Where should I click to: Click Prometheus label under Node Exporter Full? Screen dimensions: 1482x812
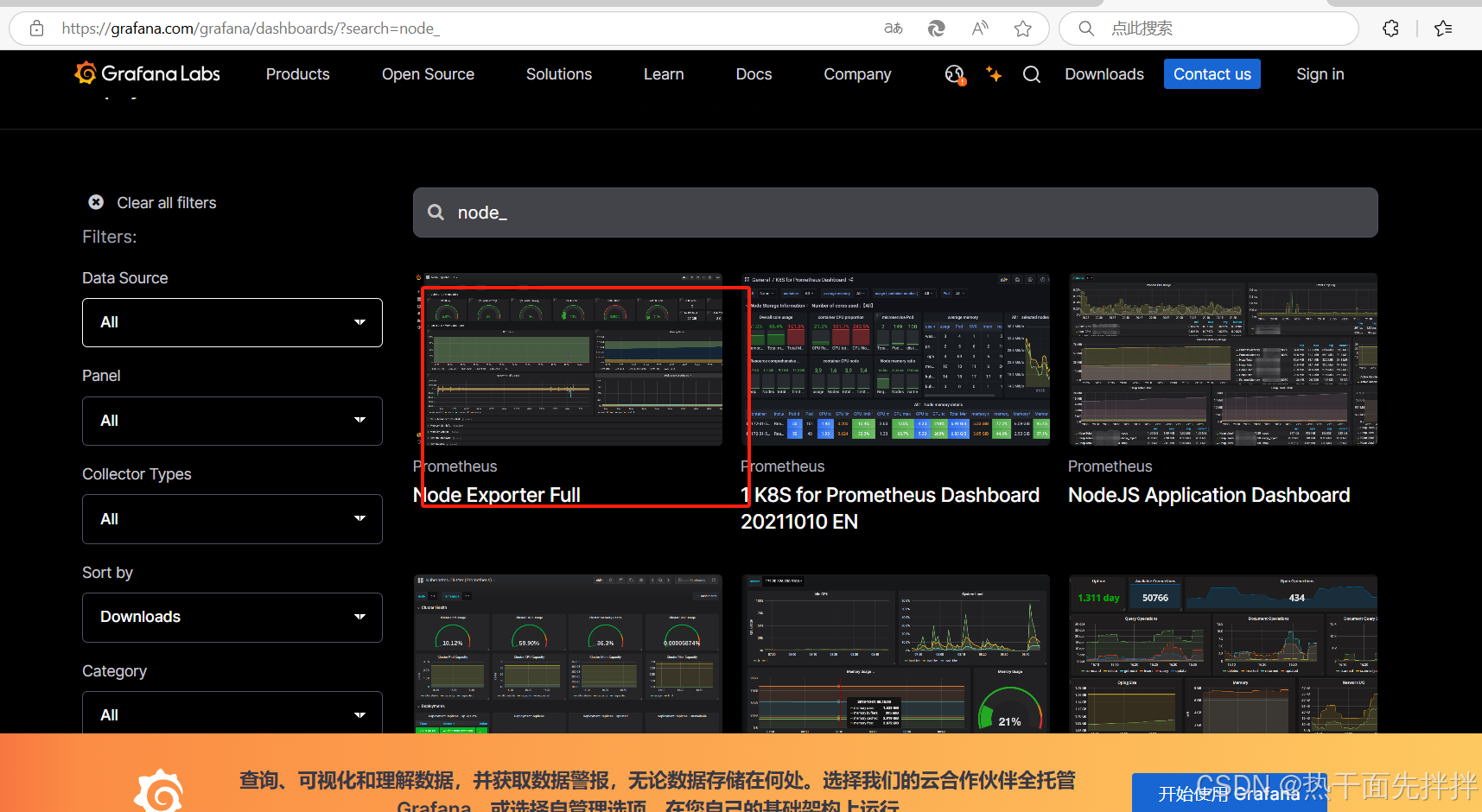(455, 466)
